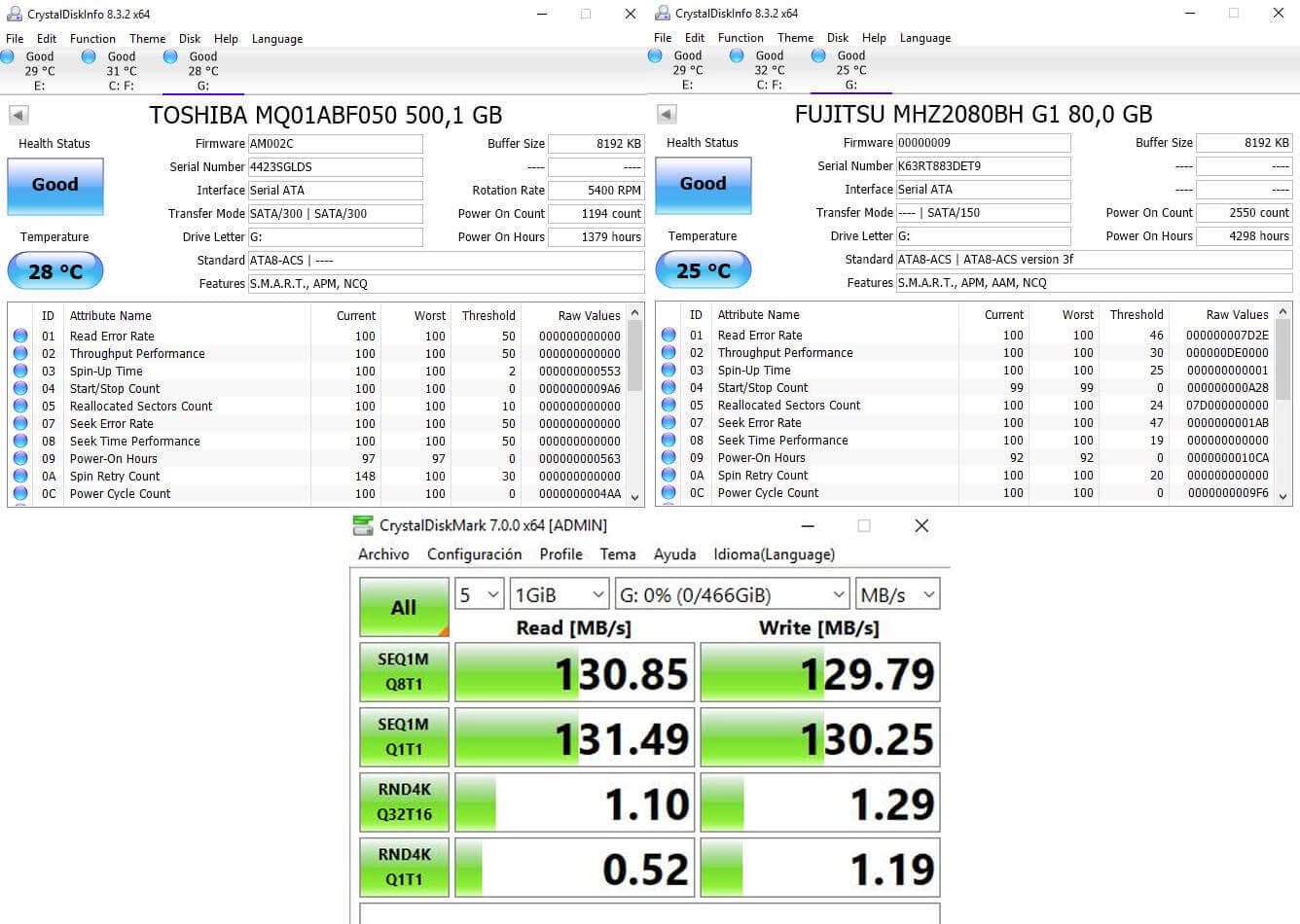Screen dimensions: 1300x924
Task: Click Seek Time Performance icon in FUJITSU list
Action: pos(668,441)
